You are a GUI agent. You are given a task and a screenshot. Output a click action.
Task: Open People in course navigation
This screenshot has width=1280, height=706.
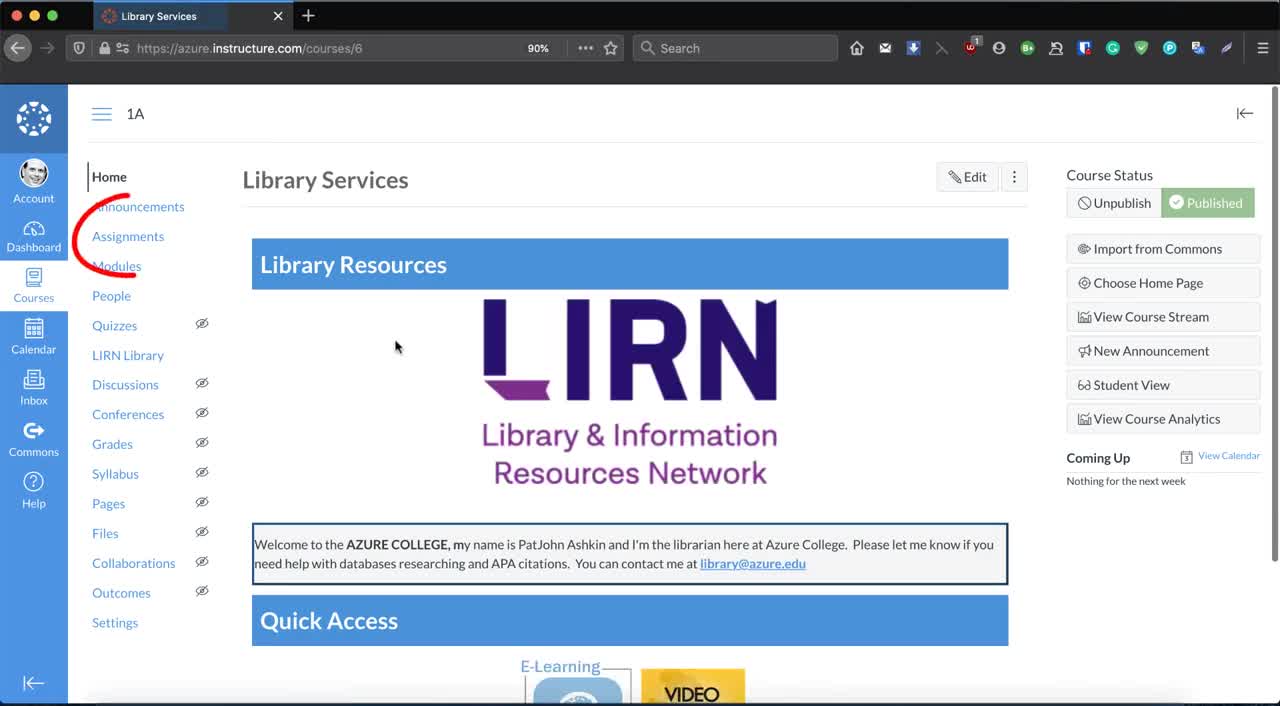(x=111, y=296)
